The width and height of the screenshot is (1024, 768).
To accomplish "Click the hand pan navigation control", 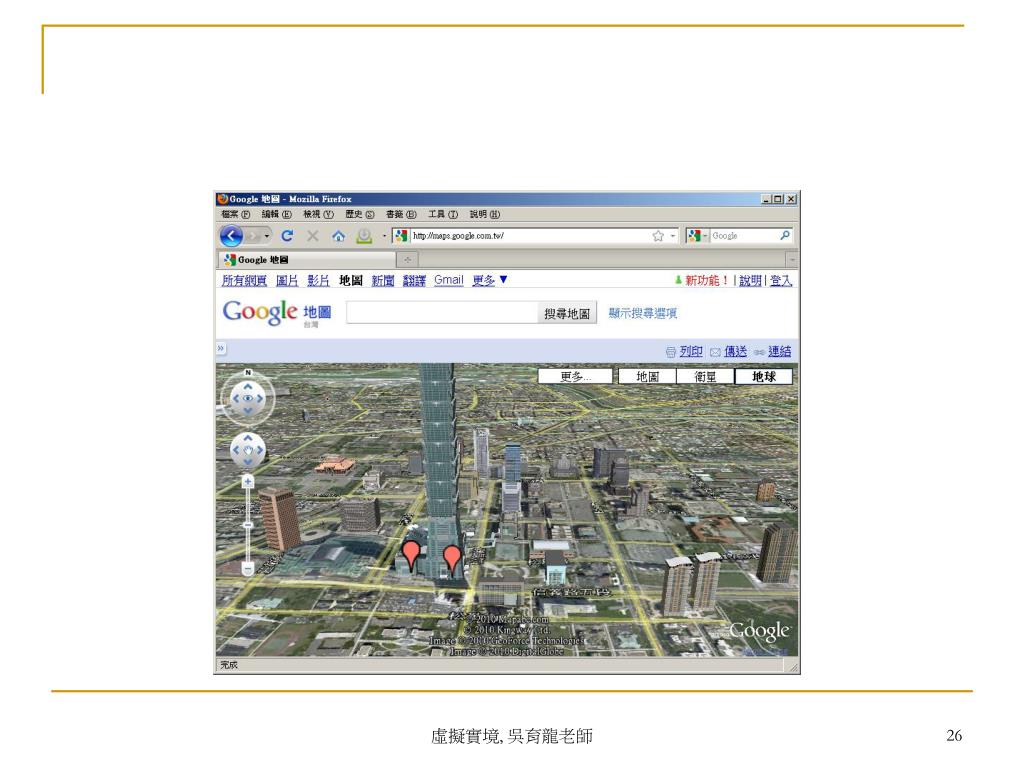I will point(247,450).
